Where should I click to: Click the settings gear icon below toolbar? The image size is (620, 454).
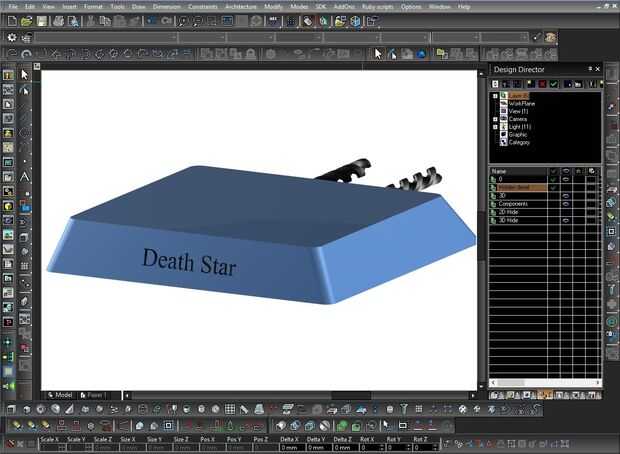click(x=12, y=37)
